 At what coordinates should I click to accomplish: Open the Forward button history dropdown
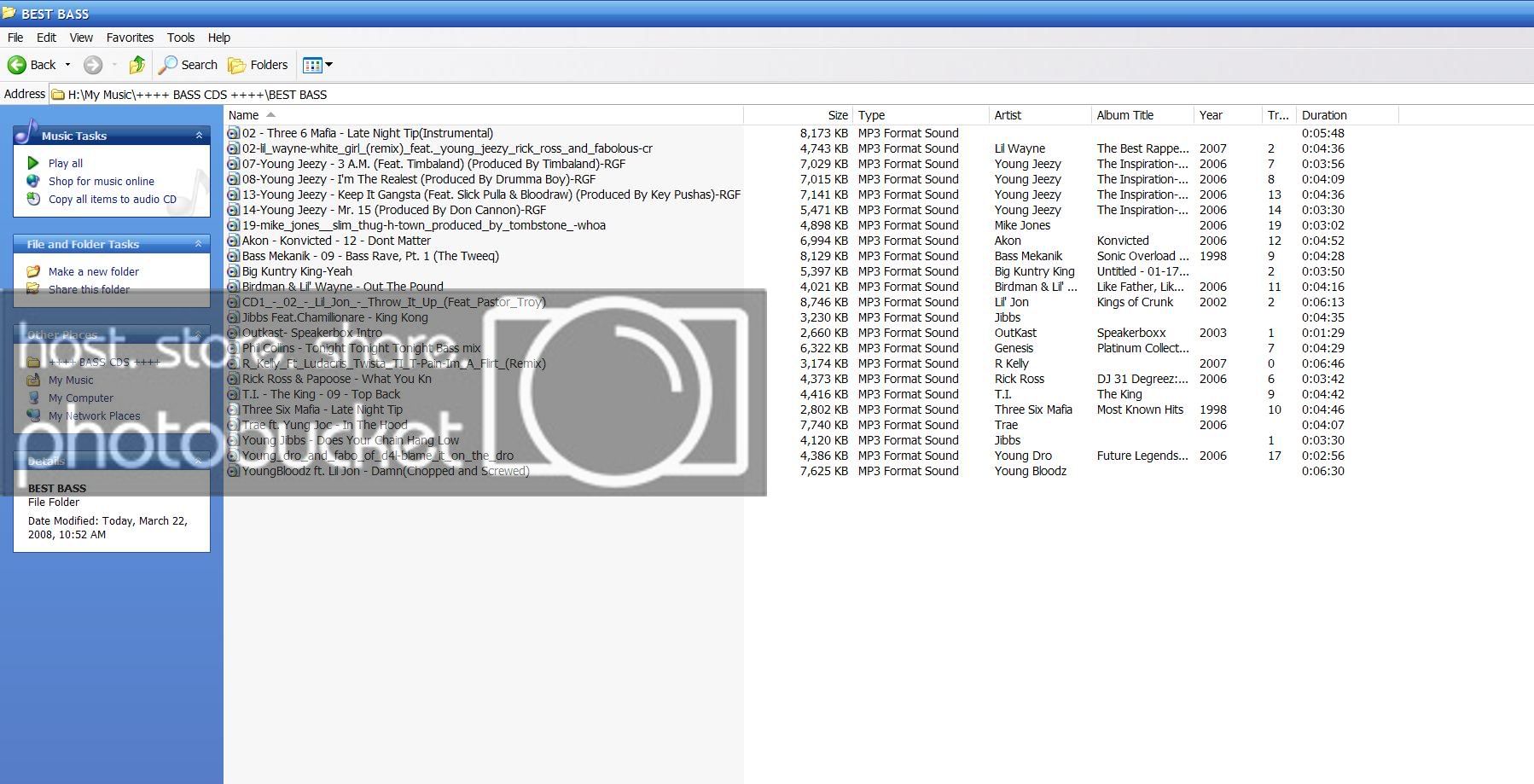click(x=114, y=65)
